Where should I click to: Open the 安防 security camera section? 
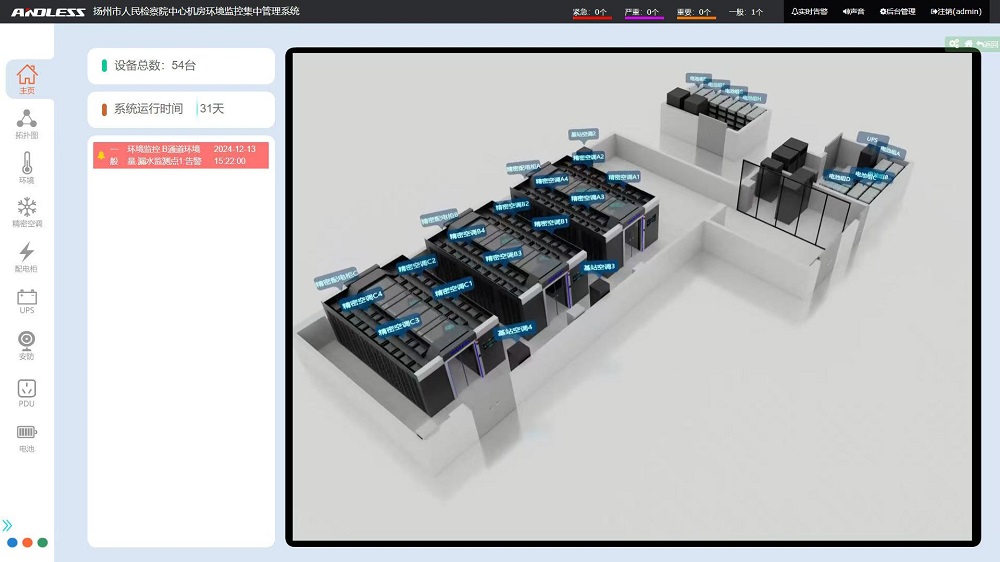pyautogui.click(x=27, y=345)
